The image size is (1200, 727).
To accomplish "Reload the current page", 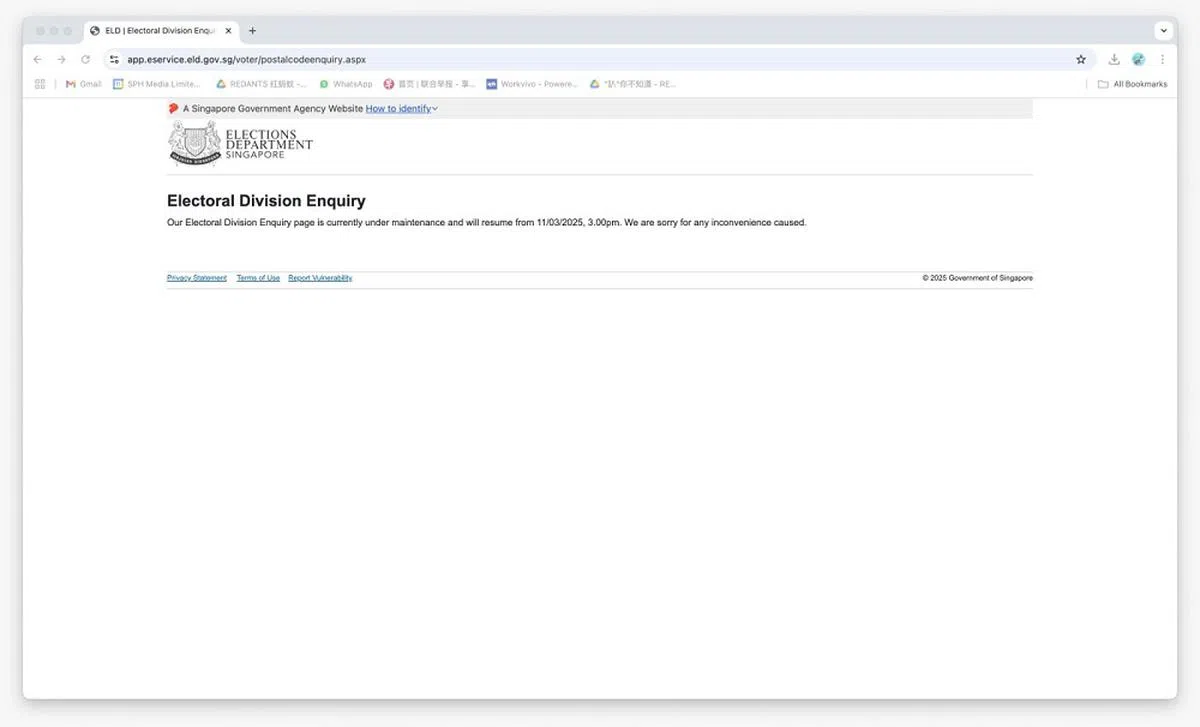I will [85, 60].
